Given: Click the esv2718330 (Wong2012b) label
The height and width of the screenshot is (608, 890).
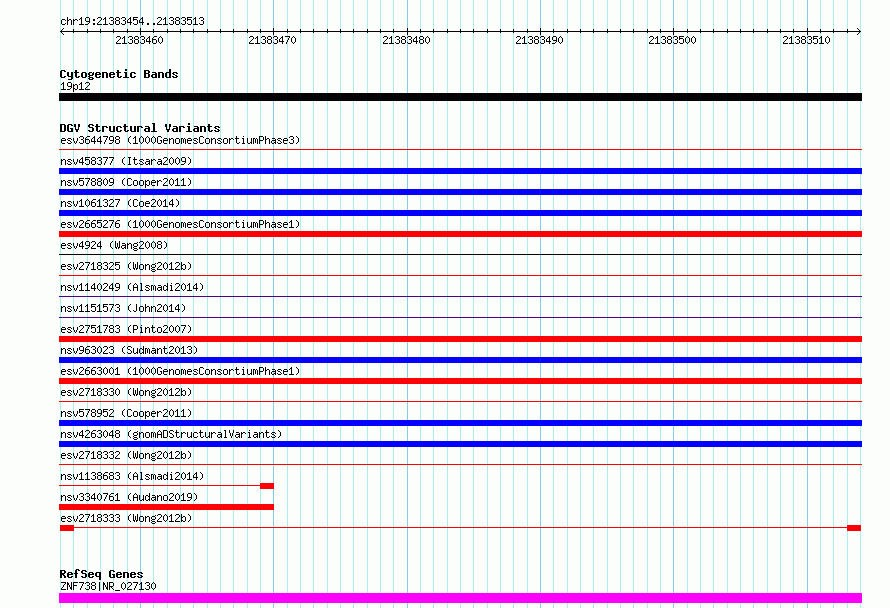Looking at the screenshot, I should click(x=126, y=392).
